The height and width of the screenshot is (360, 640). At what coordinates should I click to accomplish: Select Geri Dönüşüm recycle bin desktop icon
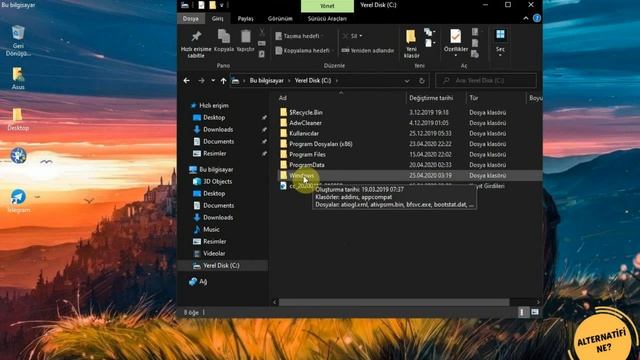18,40
